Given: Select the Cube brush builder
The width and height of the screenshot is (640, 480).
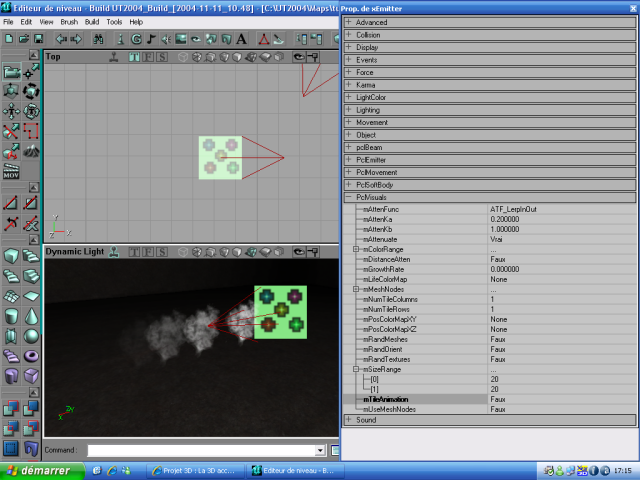Looking at the screenshot, I should click(x=11, y=256).
